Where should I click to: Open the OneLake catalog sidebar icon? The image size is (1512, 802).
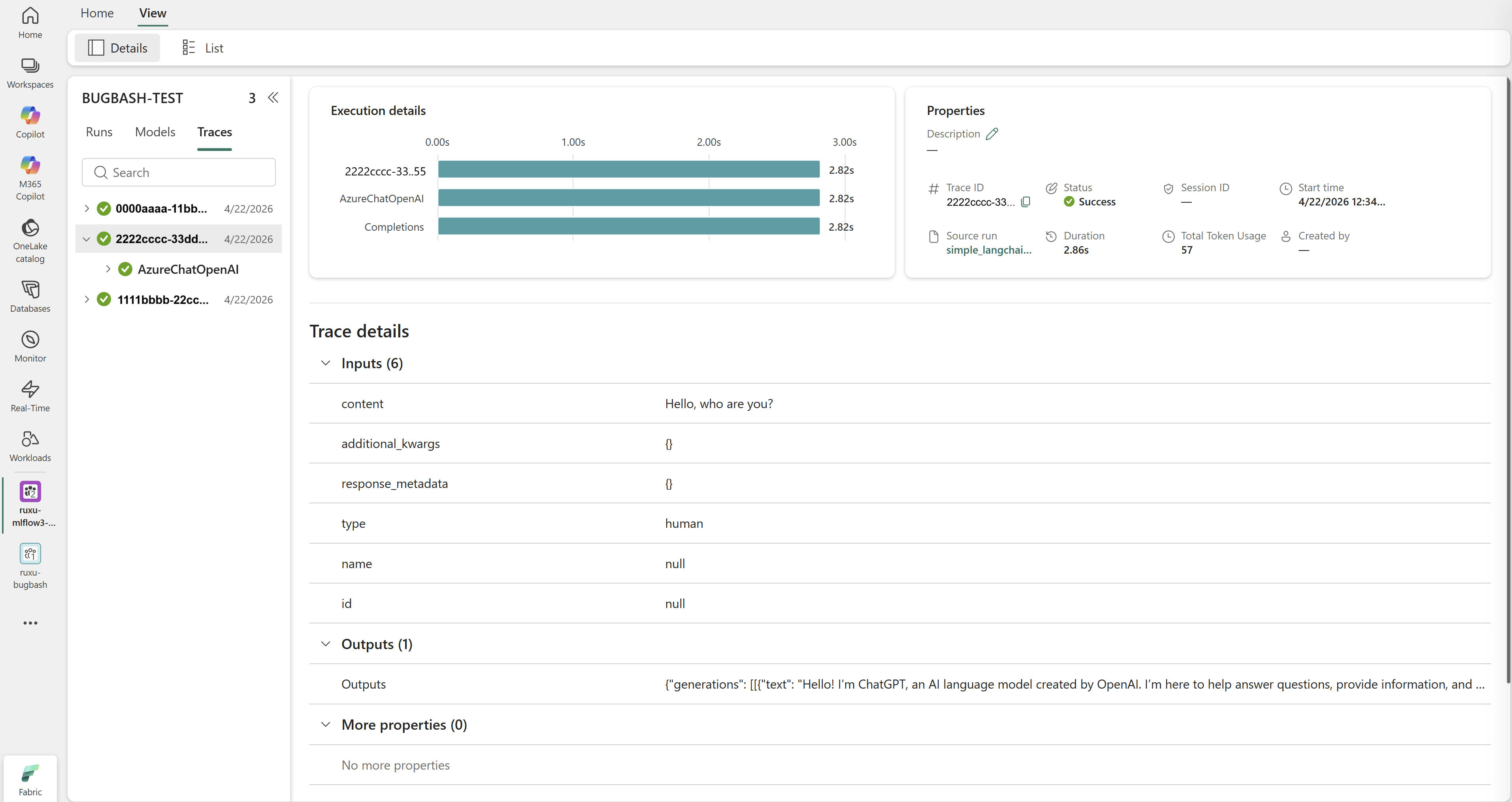(30, 241)
